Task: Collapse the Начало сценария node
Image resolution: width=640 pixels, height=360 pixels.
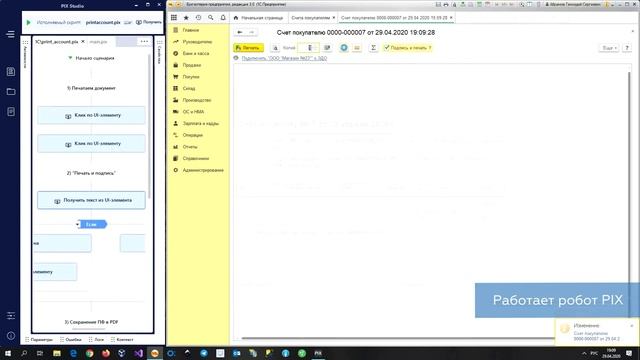Action: point(70,58)
